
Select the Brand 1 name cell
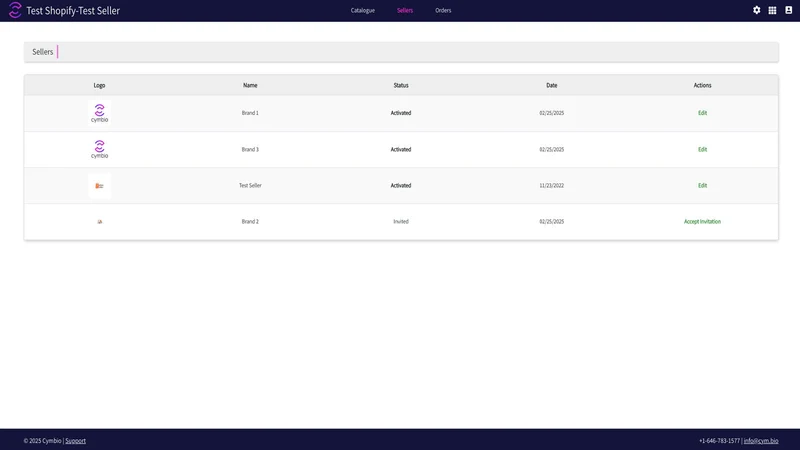(x=250, y=113)
